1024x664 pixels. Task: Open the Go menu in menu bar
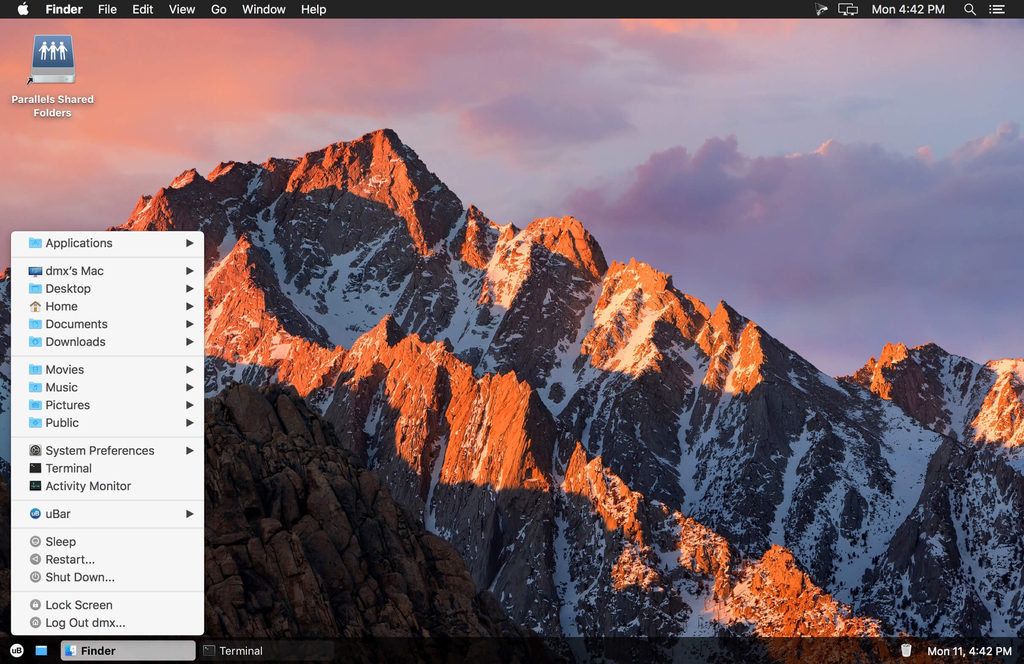tap(218, 9)
